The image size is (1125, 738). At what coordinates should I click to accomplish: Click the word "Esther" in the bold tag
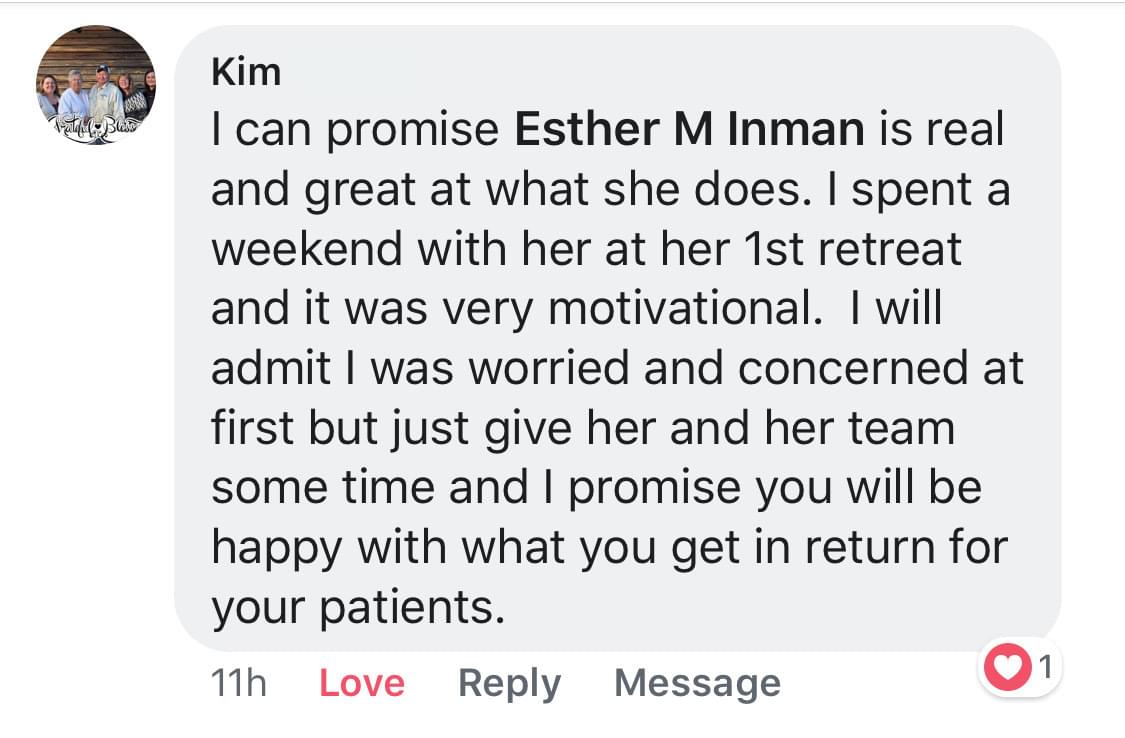pos(587,129)
